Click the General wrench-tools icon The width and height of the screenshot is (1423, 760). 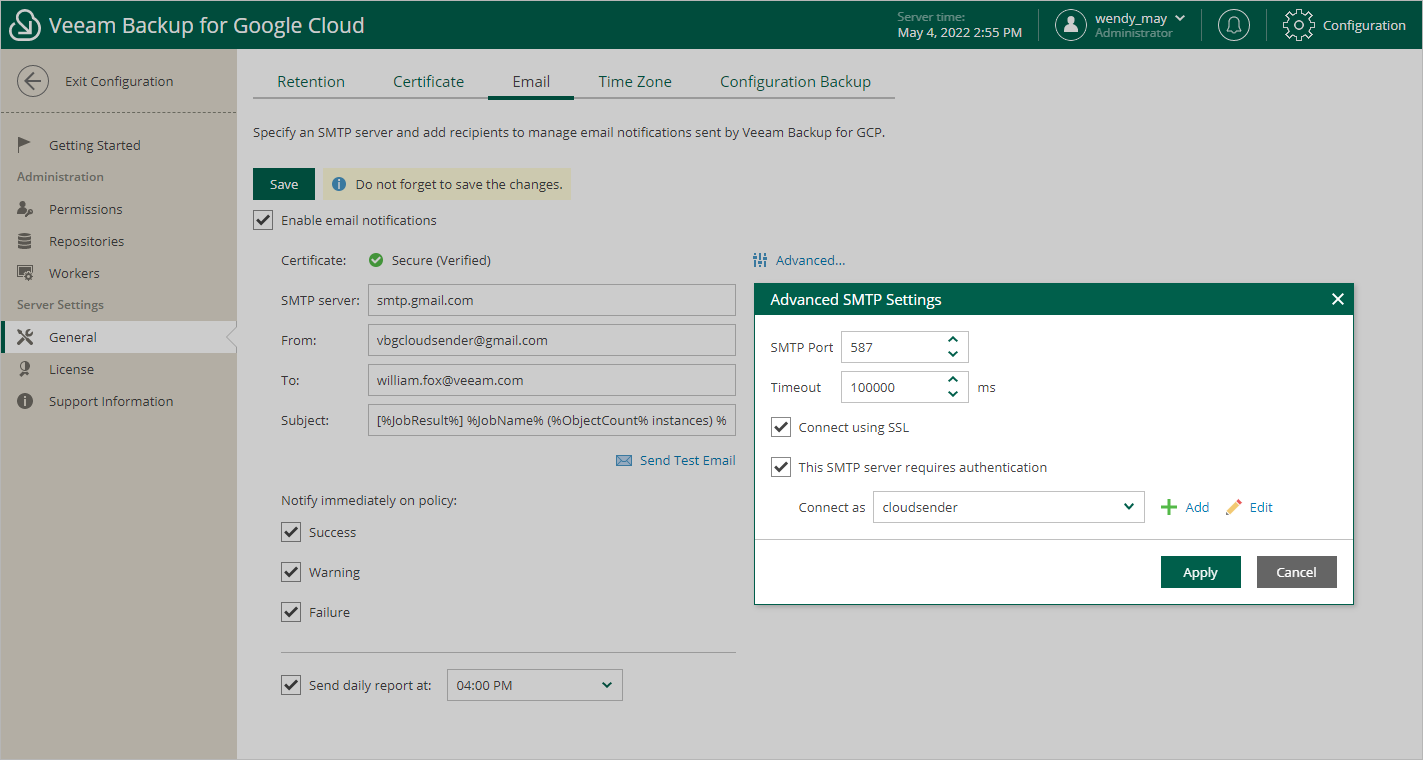[x=27, y=337]
